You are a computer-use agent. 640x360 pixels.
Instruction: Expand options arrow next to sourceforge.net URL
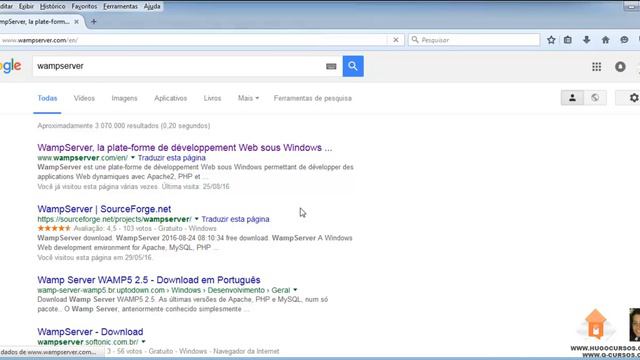point(196,219)
